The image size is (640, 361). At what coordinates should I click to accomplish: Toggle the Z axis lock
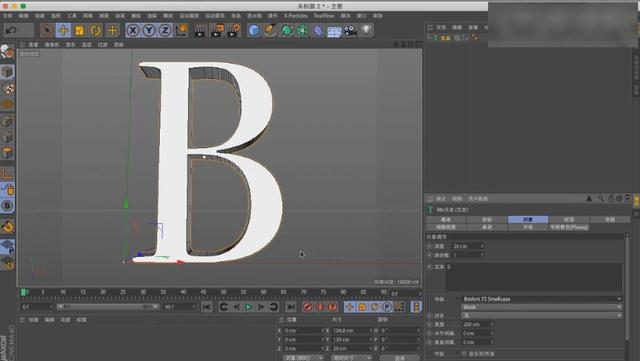coord(165,30)
